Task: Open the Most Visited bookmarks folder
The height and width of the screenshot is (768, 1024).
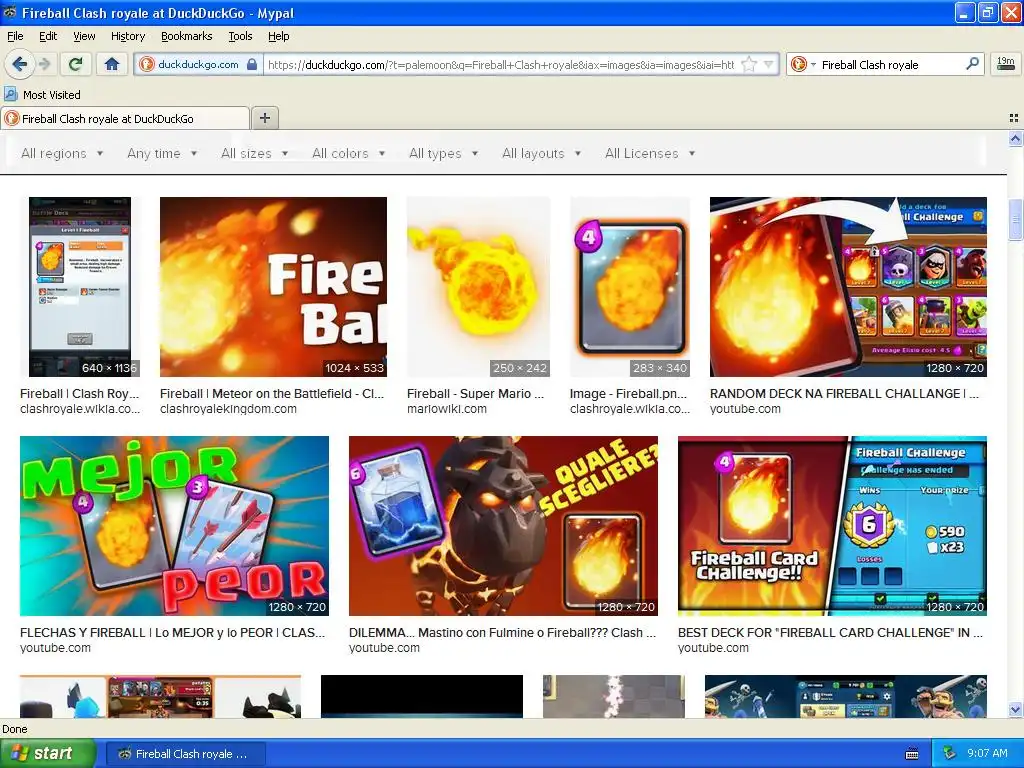Action: click(42, 95)
